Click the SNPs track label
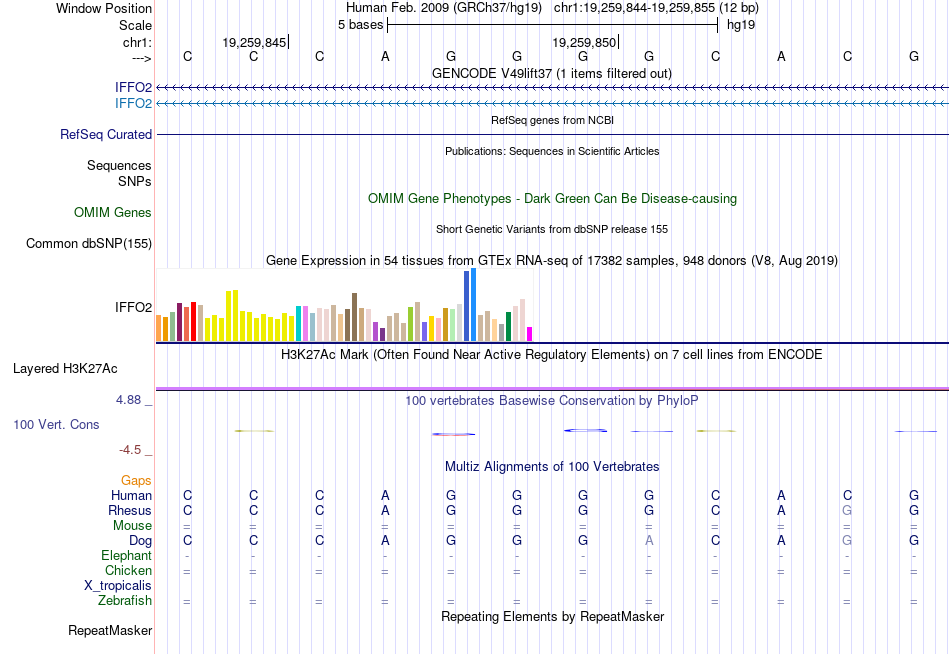Viewport: 950px width, 654px height. point(135,181)
